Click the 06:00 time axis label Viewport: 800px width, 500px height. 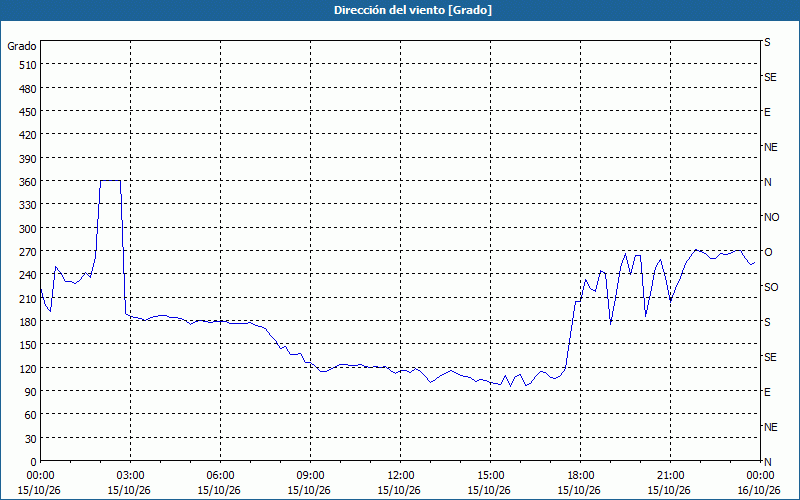[x=220, y=476]
